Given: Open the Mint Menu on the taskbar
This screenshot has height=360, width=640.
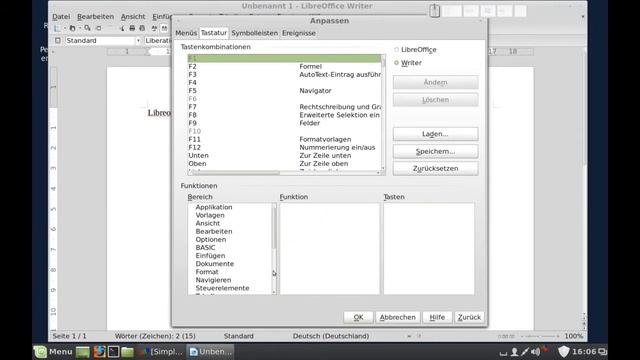Looking at the screenshot, I should pos(53,351).
